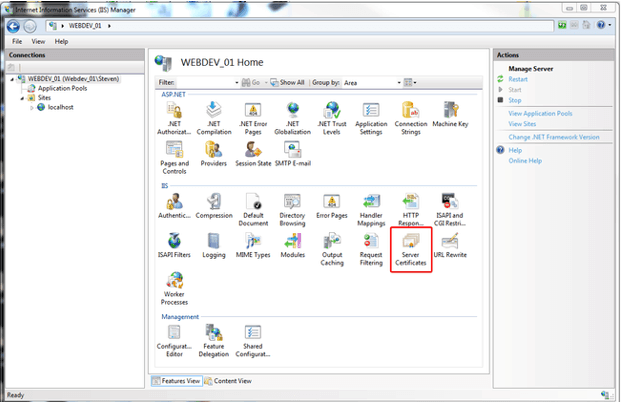
Task: Click View Application Pools link
Action: [x=540, y=113]
